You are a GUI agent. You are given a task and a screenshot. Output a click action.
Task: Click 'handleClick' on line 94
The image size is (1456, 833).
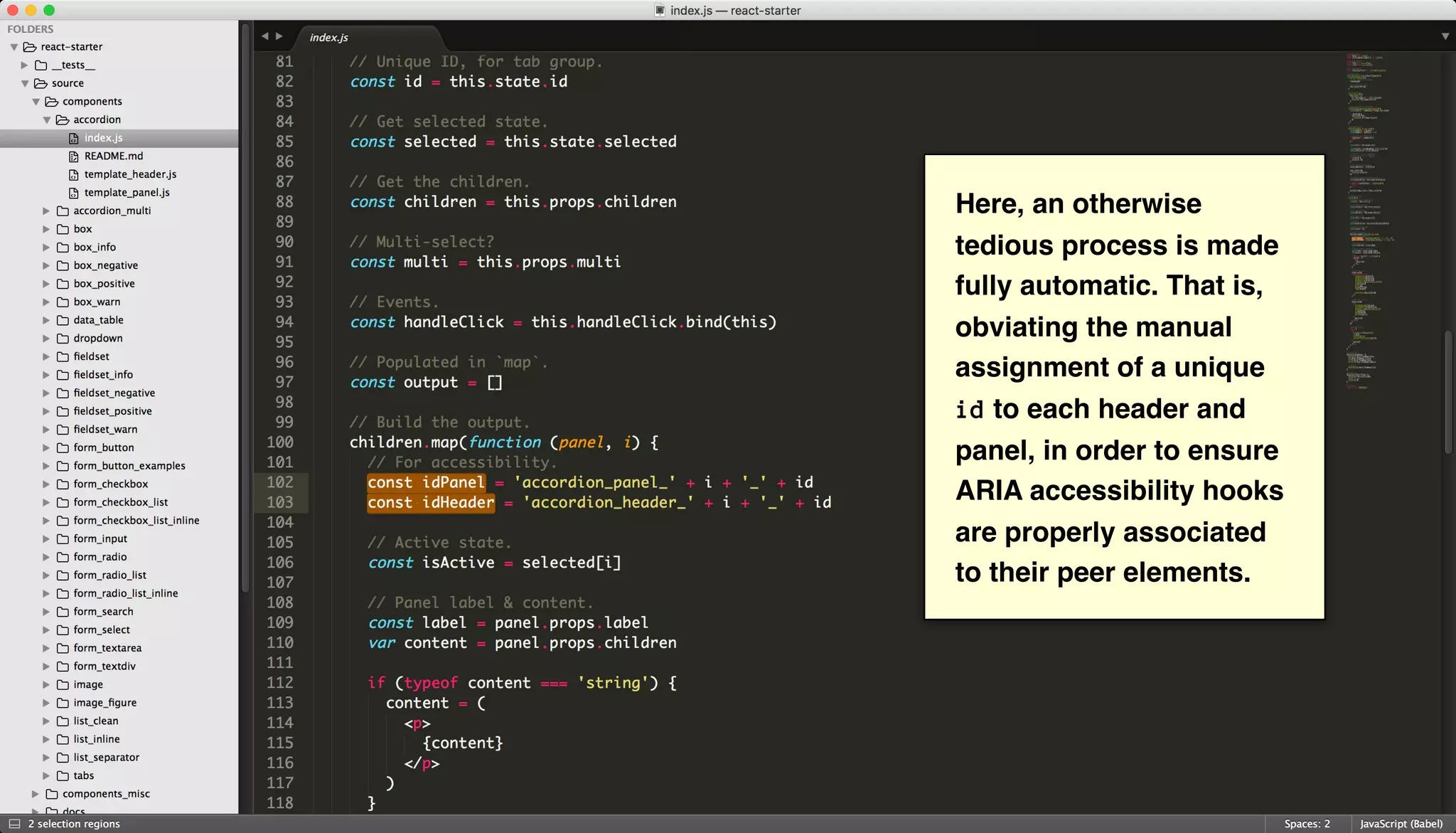click(x=454, y=322)
